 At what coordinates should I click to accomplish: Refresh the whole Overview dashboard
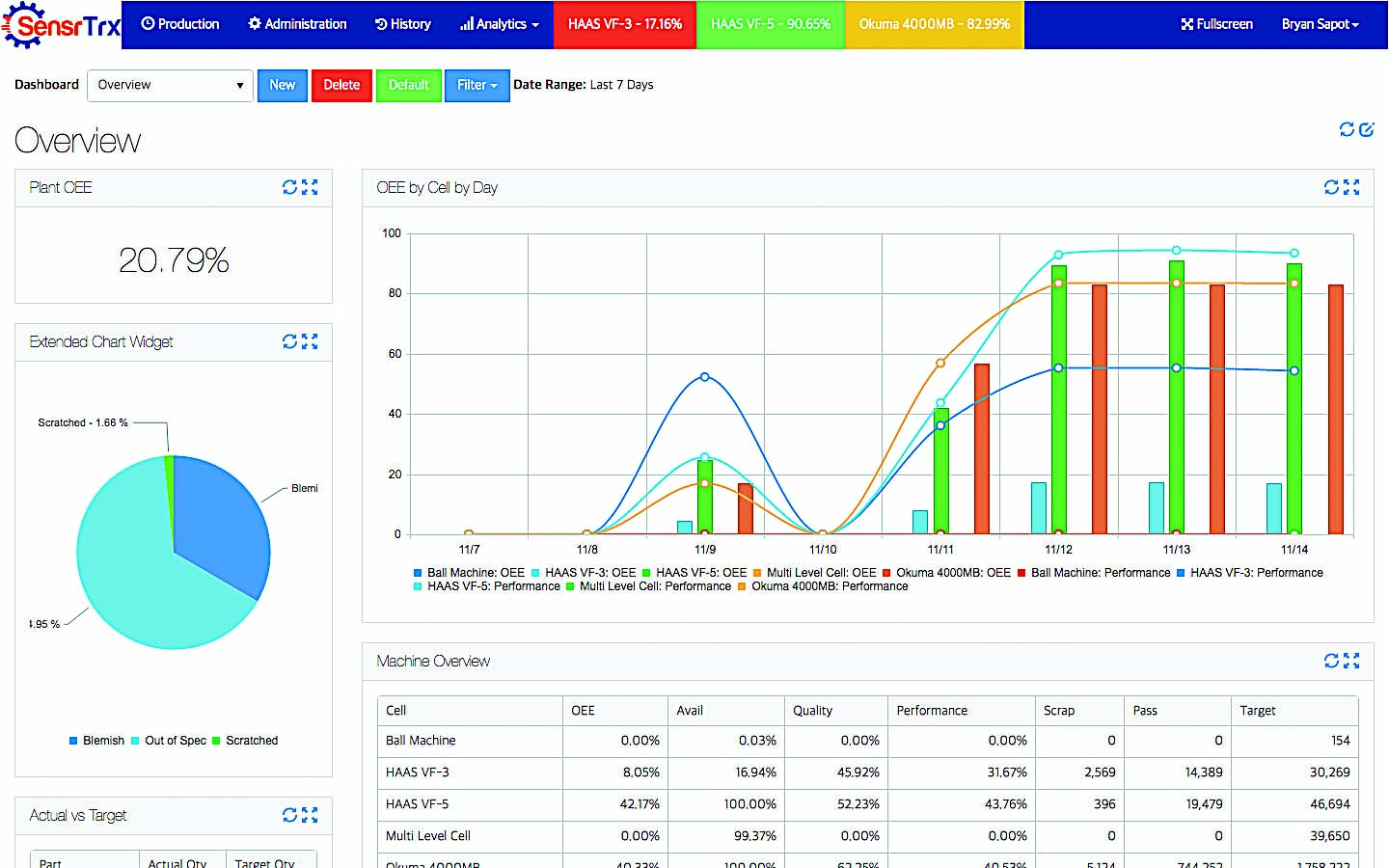point(1347,129)
